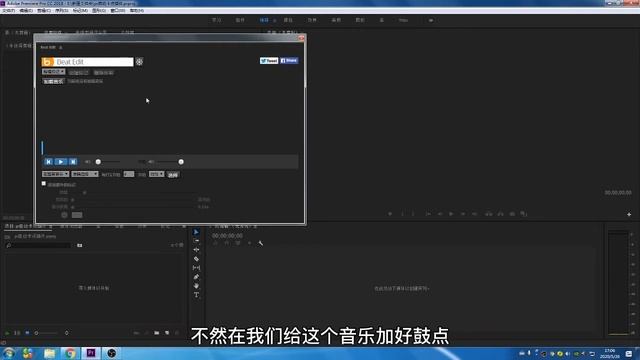
Task: Click the zoom slider handle in Beat Edit
Action: click(x=181, y=162)
